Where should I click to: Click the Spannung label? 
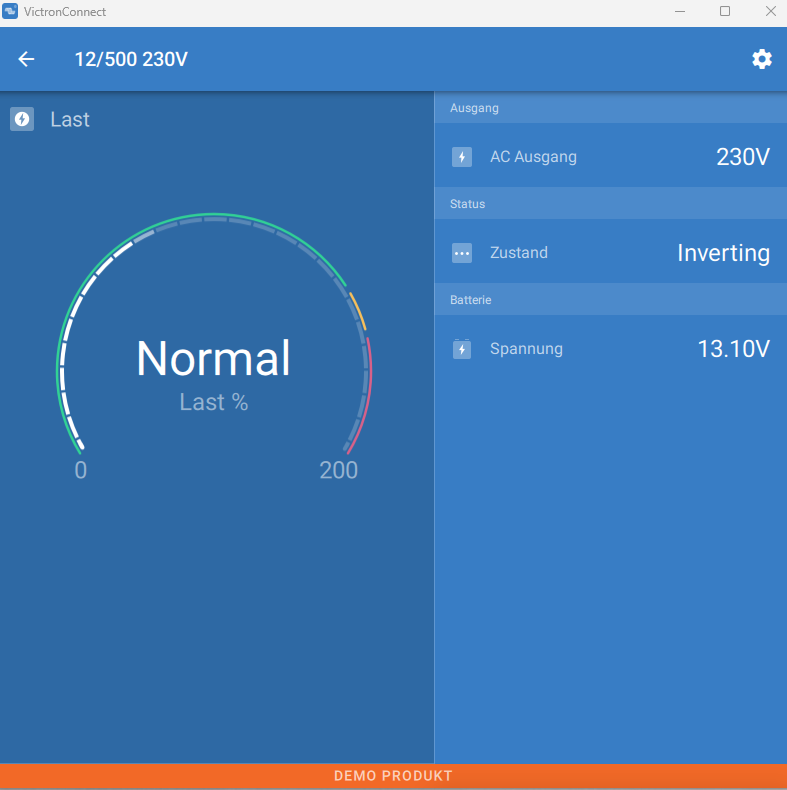coord(526,349)
